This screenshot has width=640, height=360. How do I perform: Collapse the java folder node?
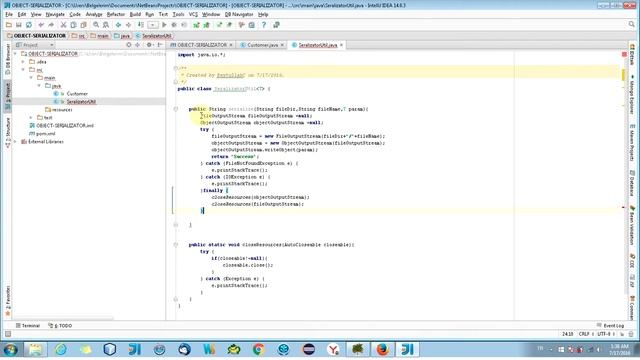(x=39, y=86)
